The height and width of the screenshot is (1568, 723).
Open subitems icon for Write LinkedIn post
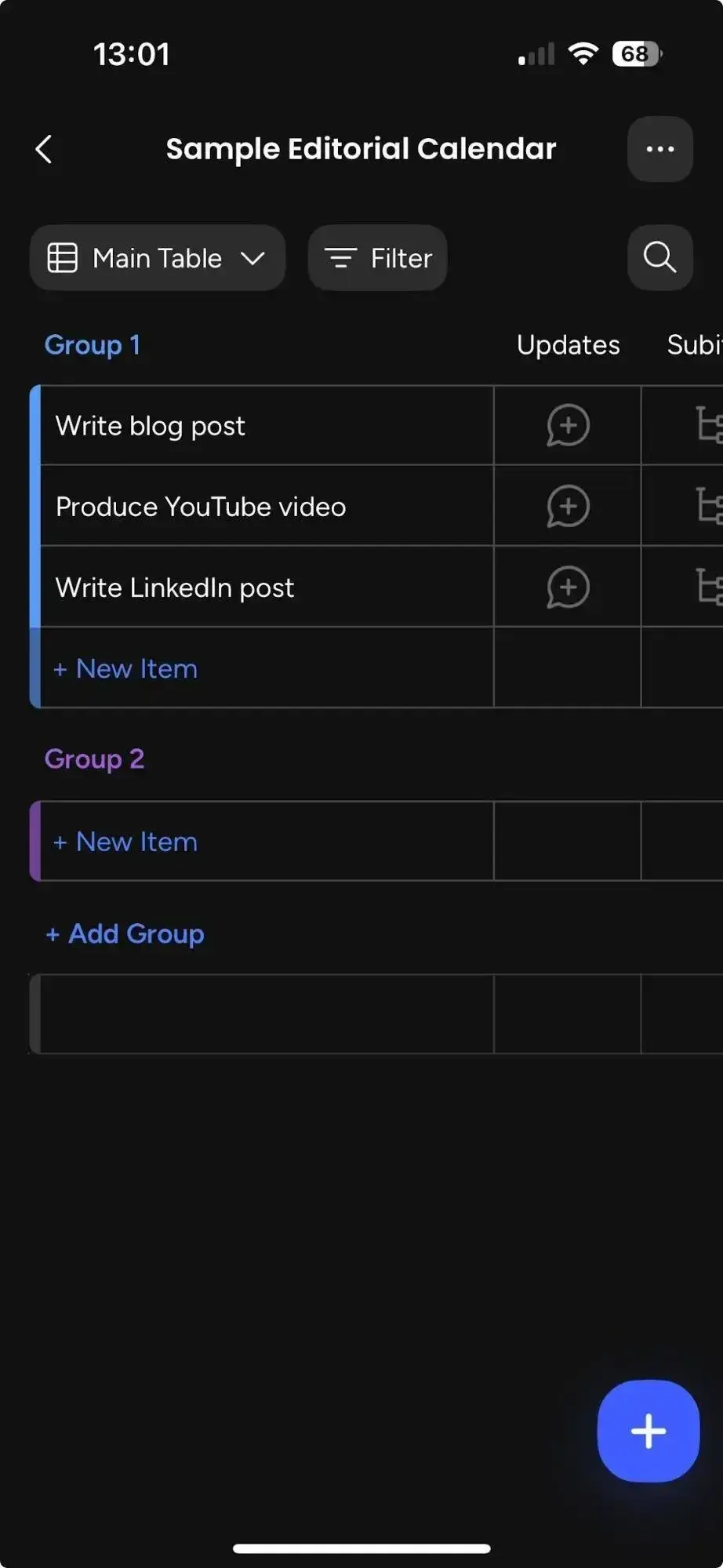click(708, 588)
